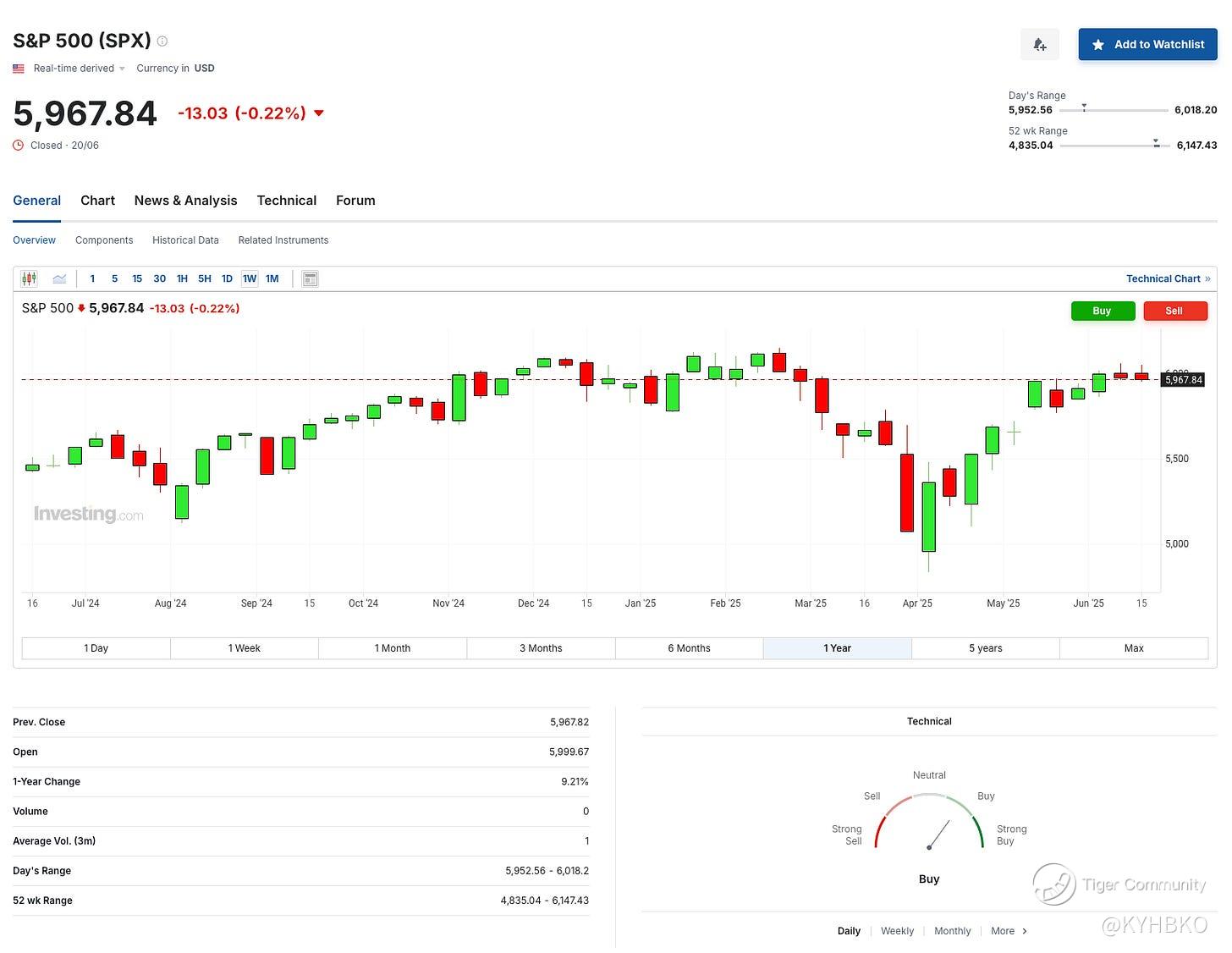The height and width of the screenshot is (953, 1232).
Task: Select Daily technical timeframe
Action: pyautogui.click(x=849, y=931)
